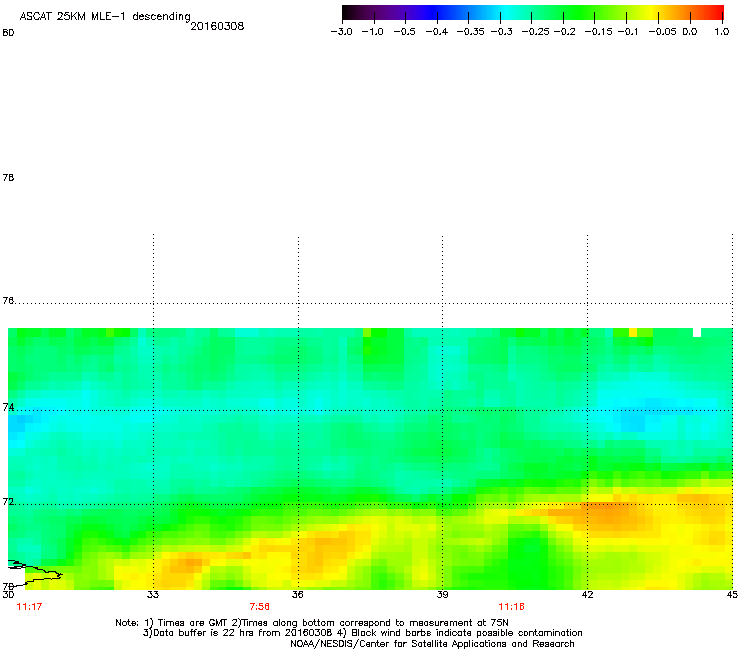
Task: Click the colorbar label -0.15
Action: pos(598,32)
